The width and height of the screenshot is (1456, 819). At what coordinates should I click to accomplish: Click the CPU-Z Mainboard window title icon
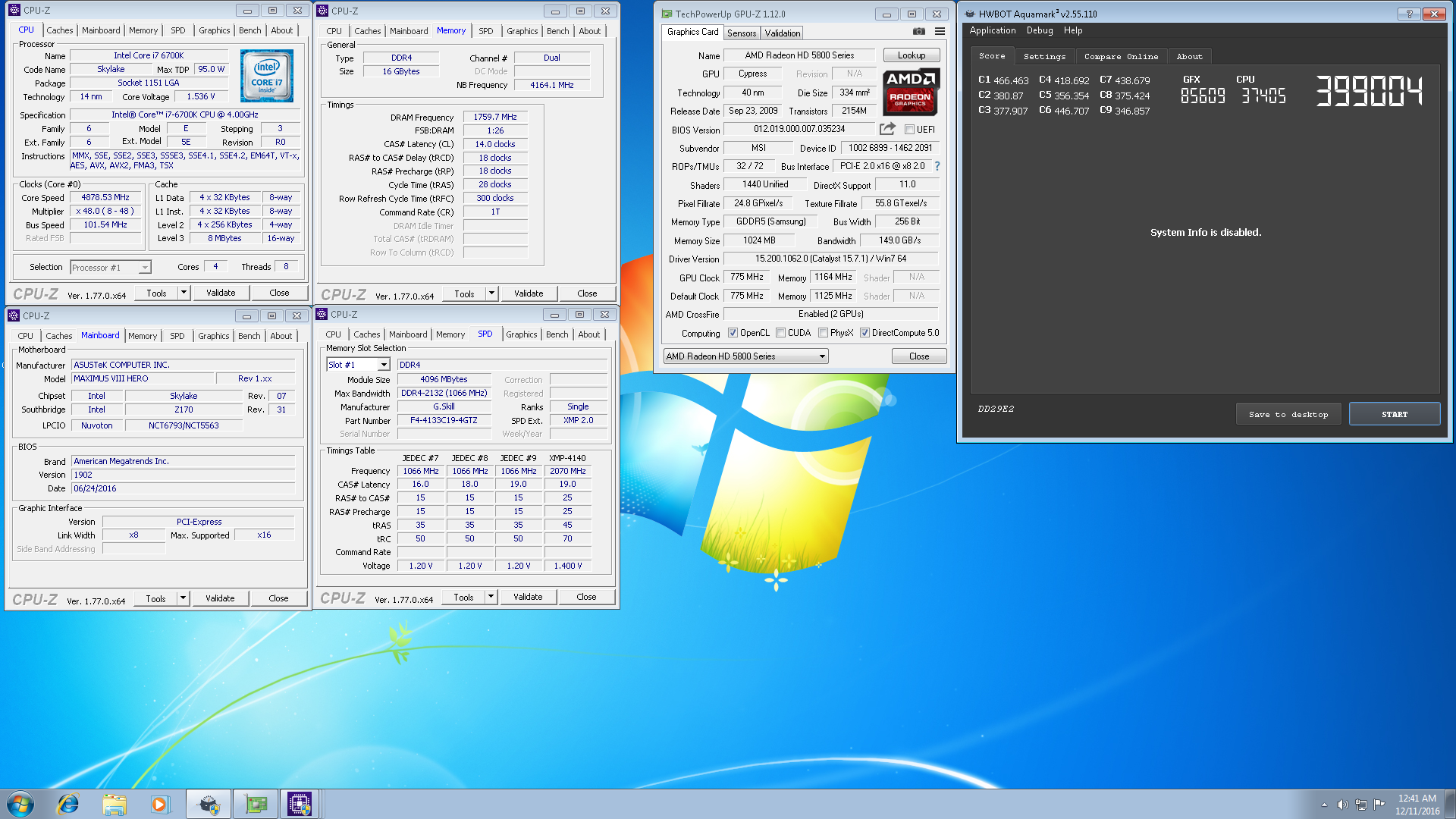(x=14, y=315)
